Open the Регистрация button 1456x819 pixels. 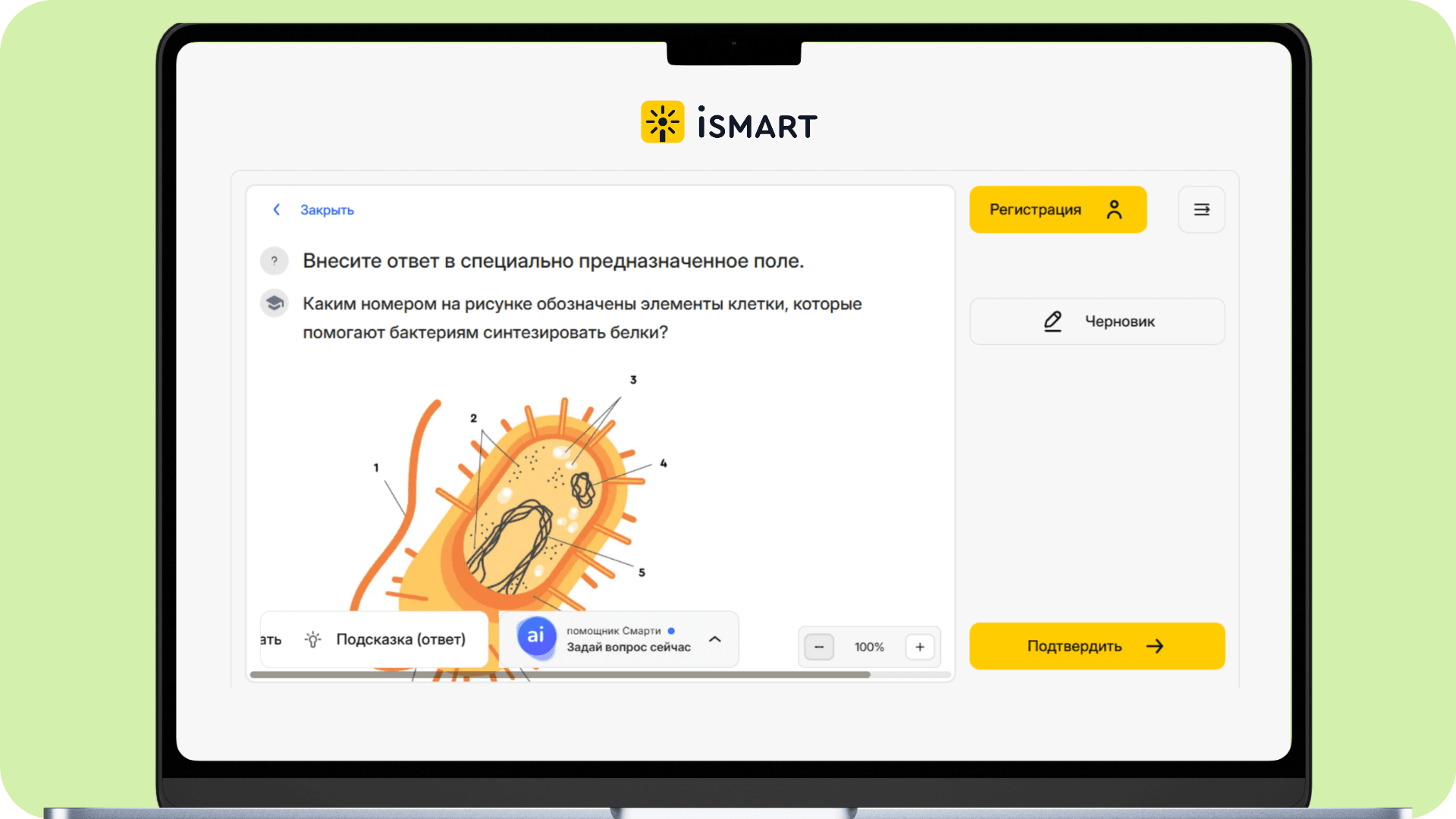coord(1058,209)
